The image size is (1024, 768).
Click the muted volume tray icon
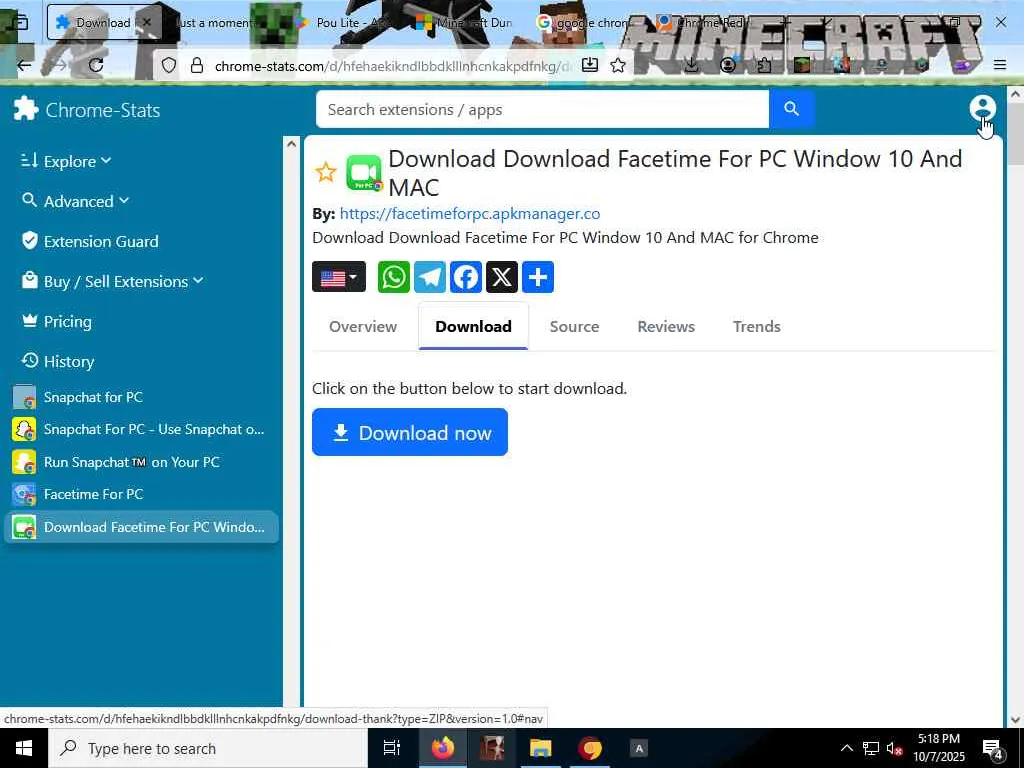click(895, 748)
